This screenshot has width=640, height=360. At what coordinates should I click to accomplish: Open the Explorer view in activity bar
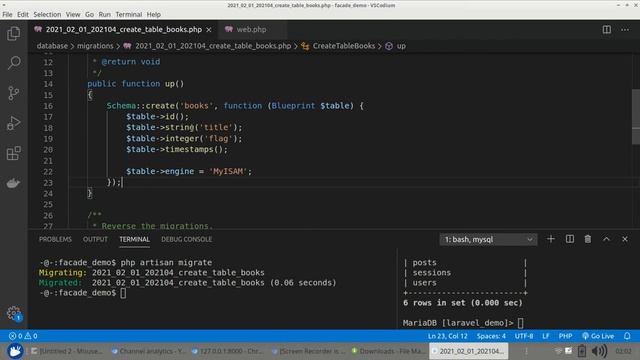tap(13, 33)
